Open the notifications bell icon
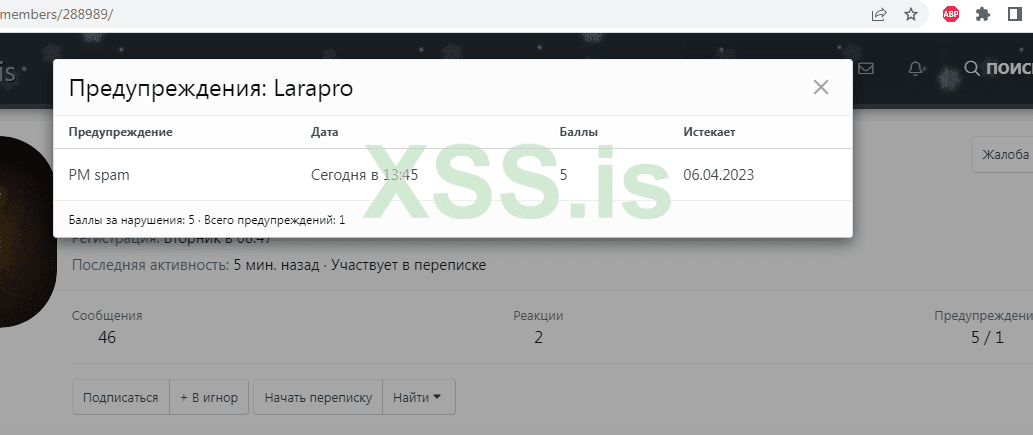1033x435 pixels. (x=915, y=68)
